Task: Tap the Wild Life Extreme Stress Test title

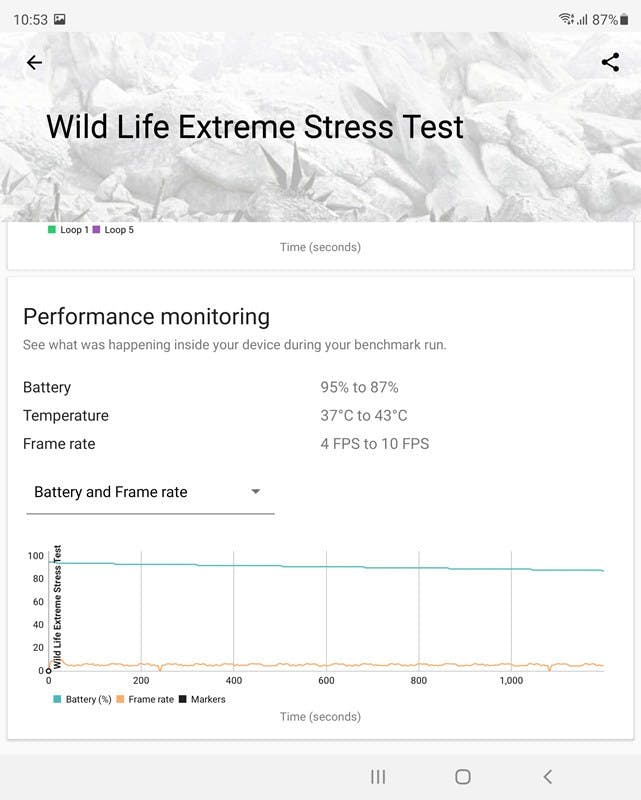Action: [255, 128]
